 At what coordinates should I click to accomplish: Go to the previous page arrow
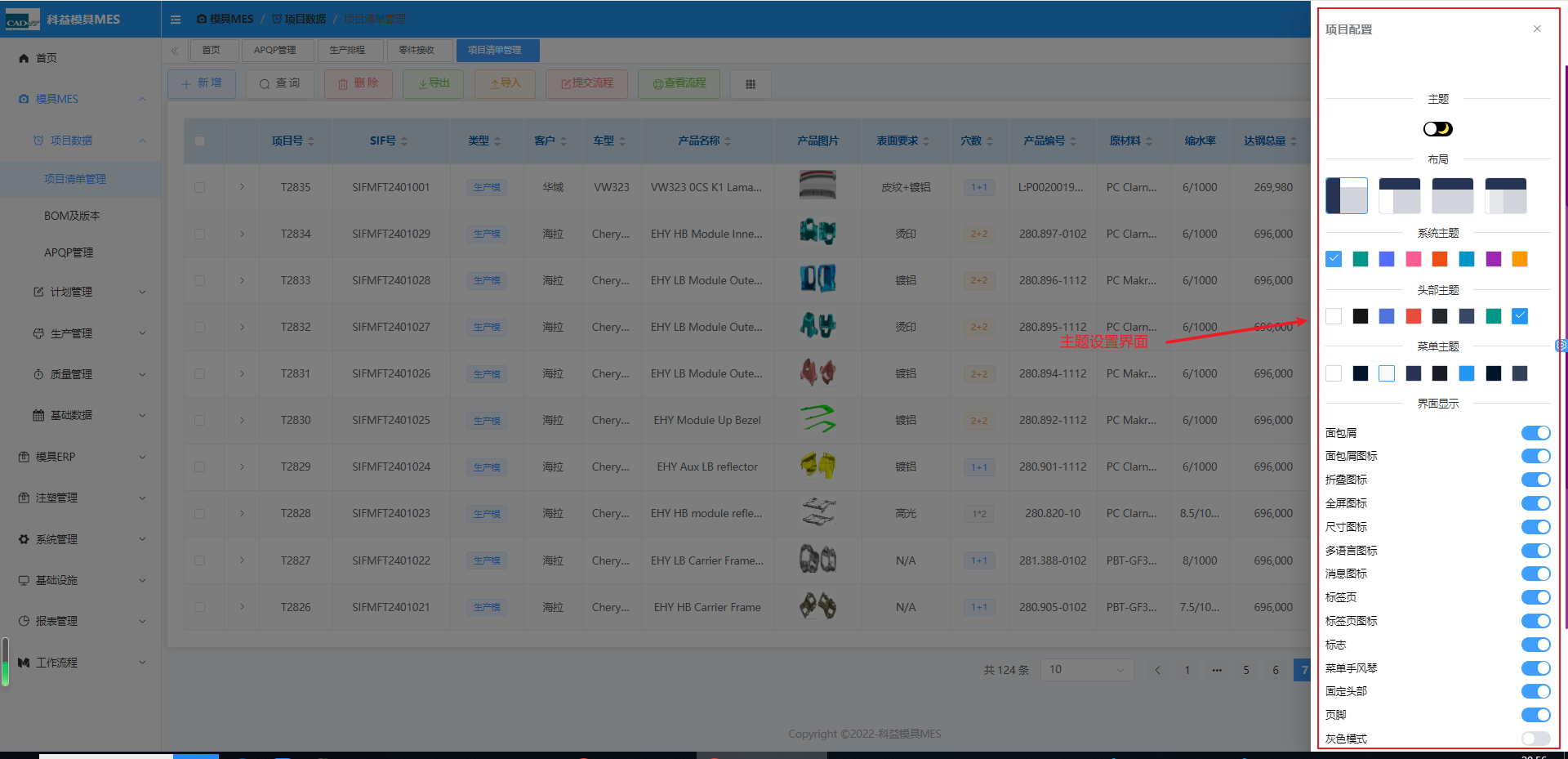pyautogui.click(x=1157, y=670)
